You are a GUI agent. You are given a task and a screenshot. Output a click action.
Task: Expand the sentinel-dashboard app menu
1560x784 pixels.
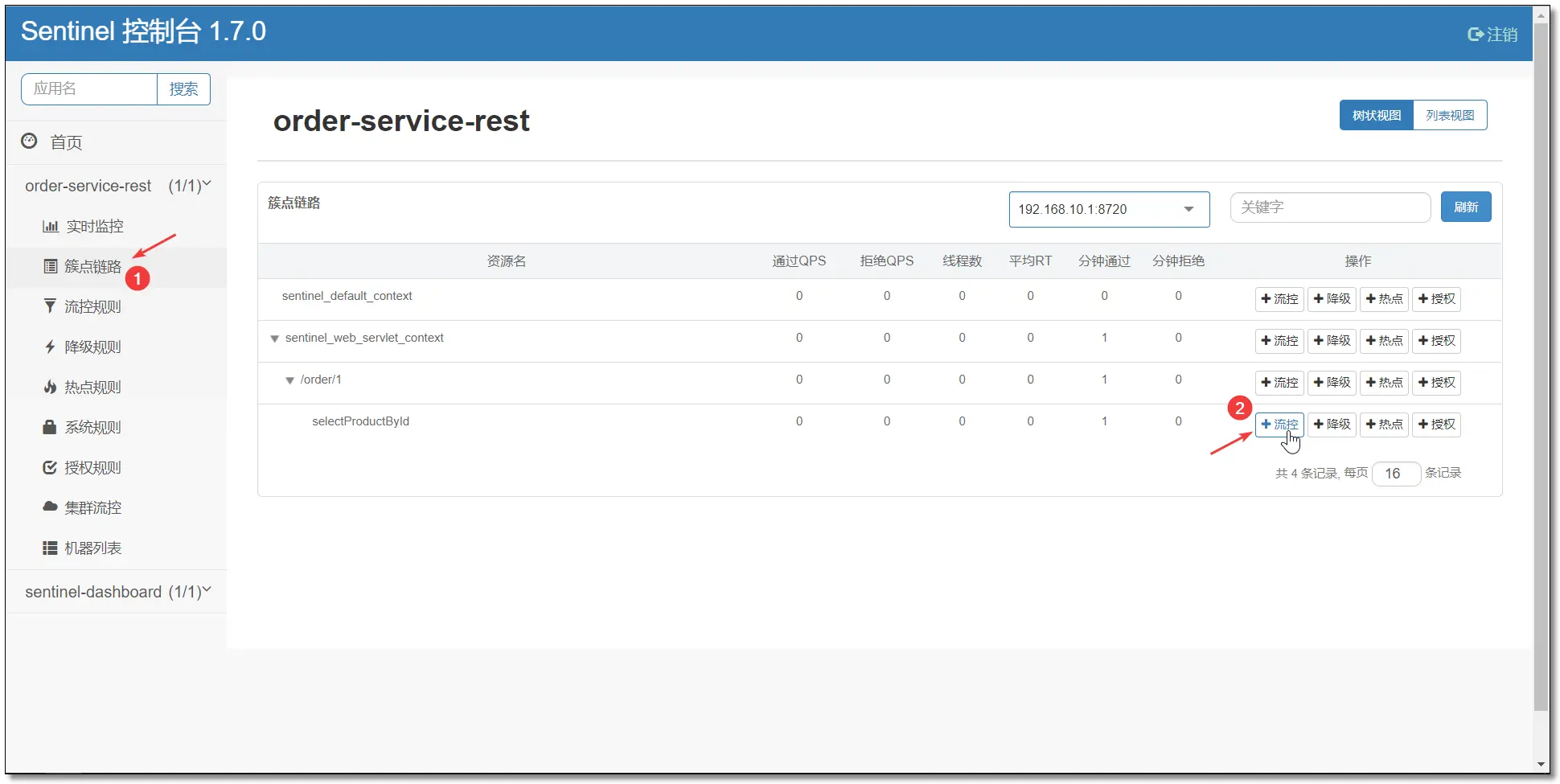coord(117,592)
